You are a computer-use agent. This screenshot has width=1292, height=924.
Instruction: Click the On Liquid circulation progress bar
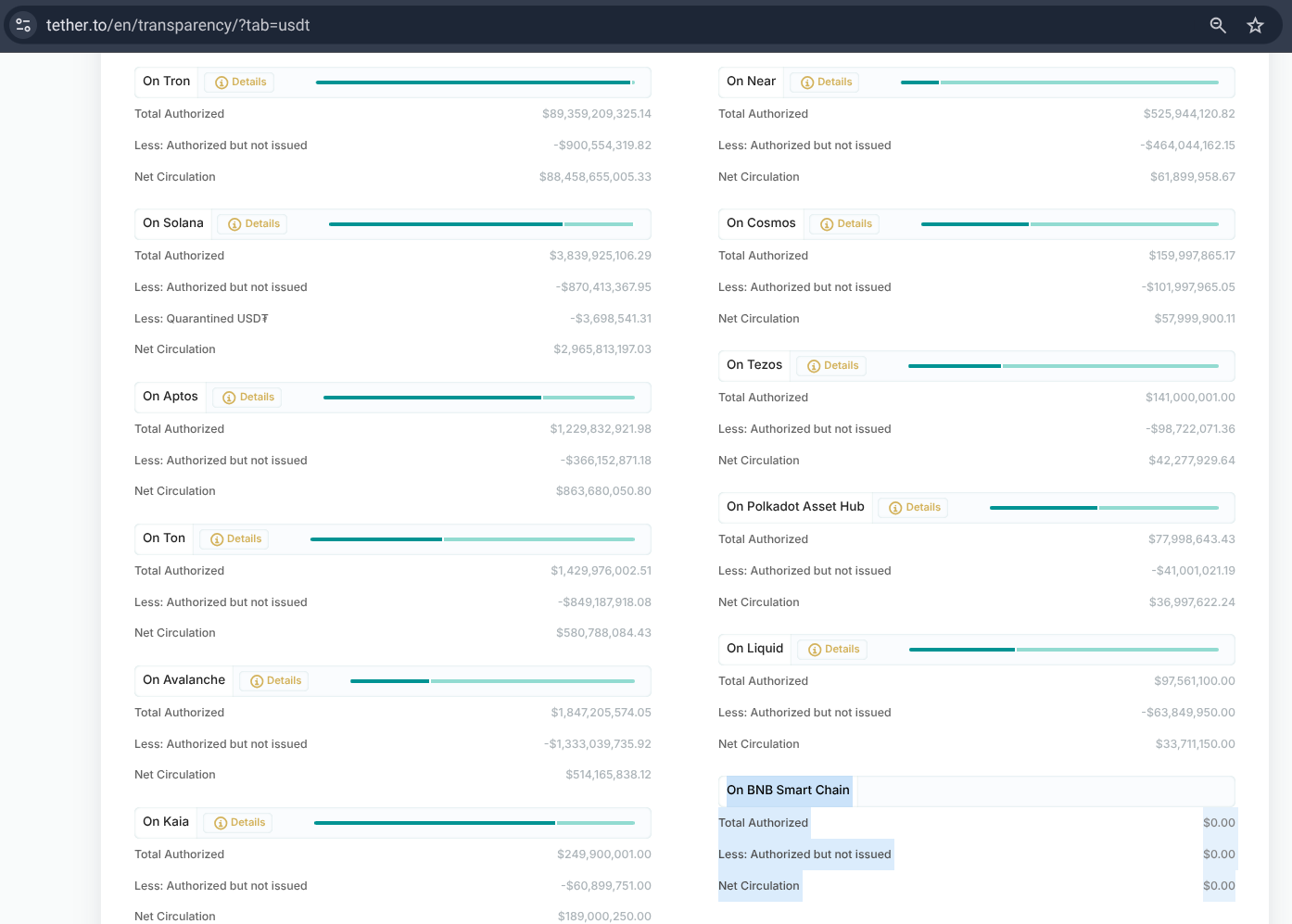(1064, 650)
